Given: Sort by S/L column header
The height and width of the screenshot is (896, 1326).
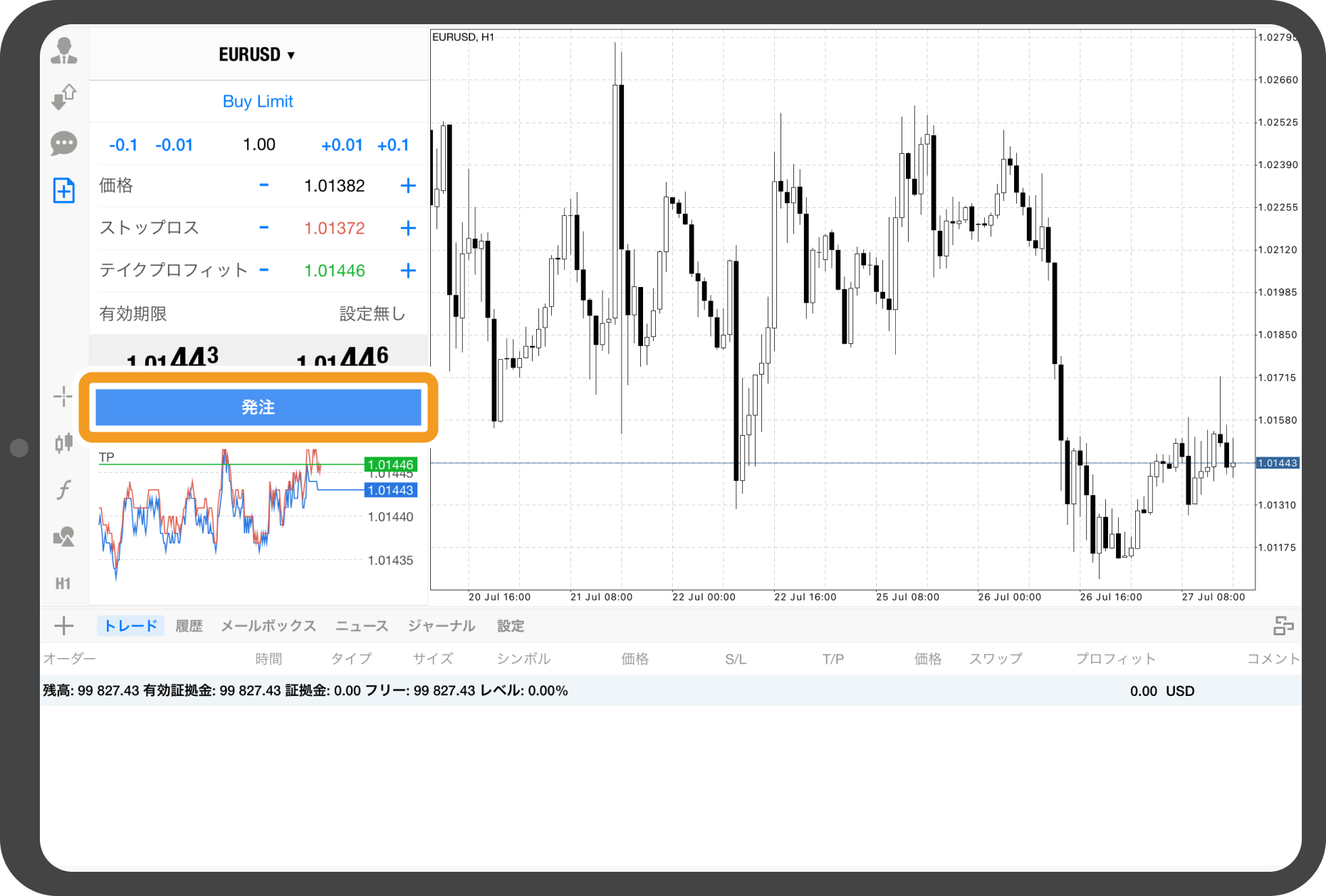Looking at the screenshot, I should click(736, 660).
